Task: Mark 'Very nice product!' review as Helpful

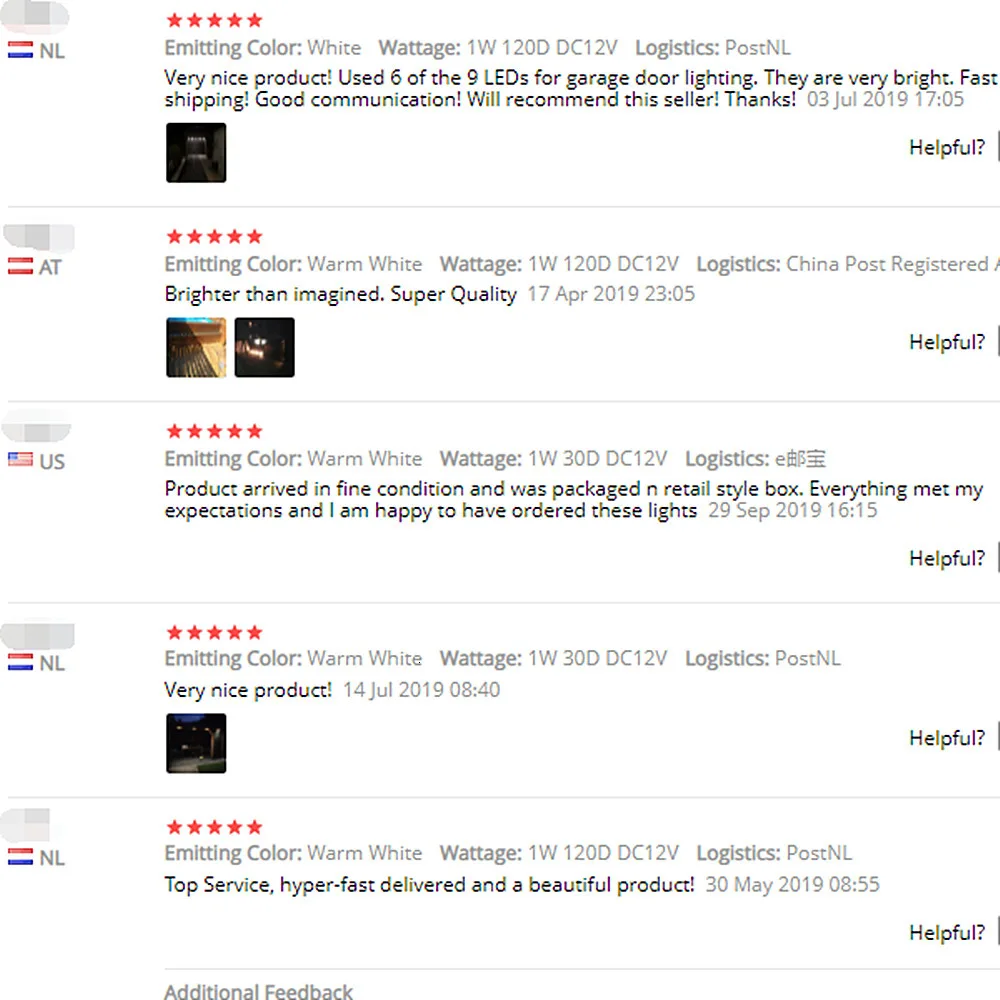Action: (x=947, y=738)
